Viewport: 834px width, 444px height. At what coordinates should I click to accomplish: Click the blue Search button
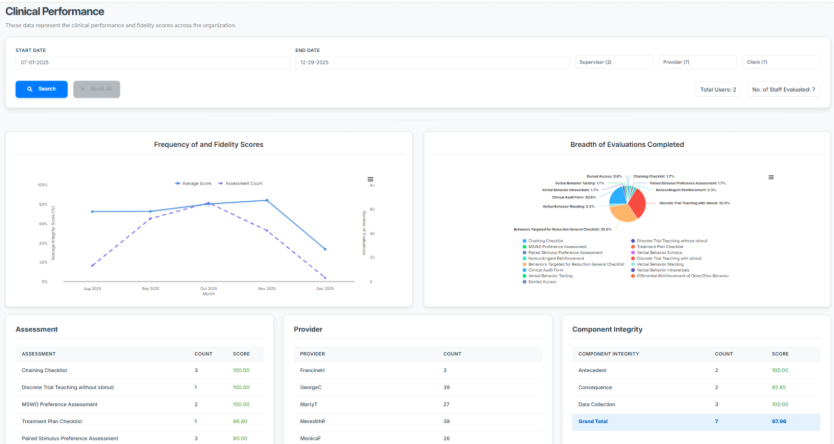(41, 89)
